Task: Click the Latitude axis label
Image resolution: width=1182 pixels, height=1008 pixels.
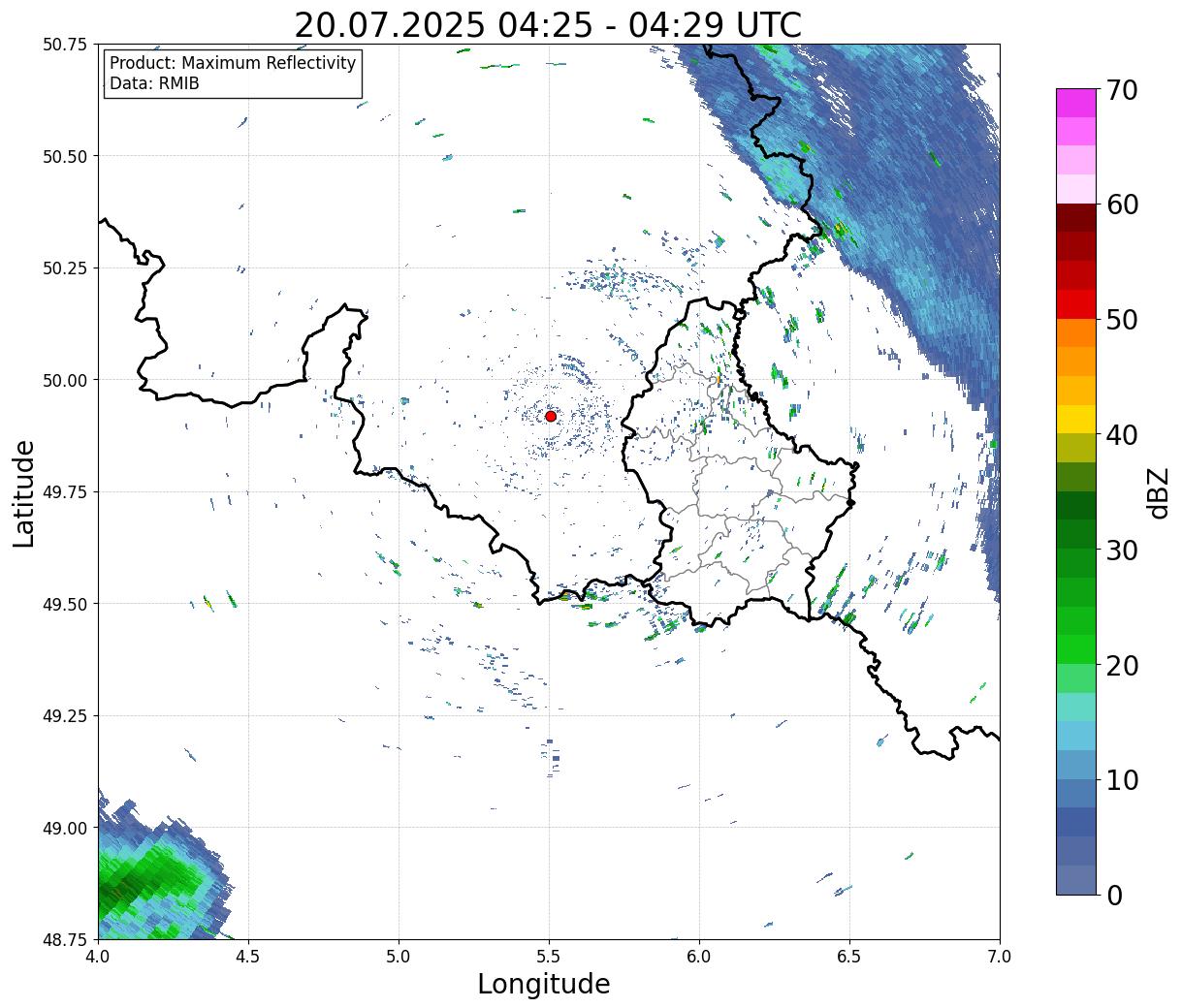Action: click(x=24, y=492)
